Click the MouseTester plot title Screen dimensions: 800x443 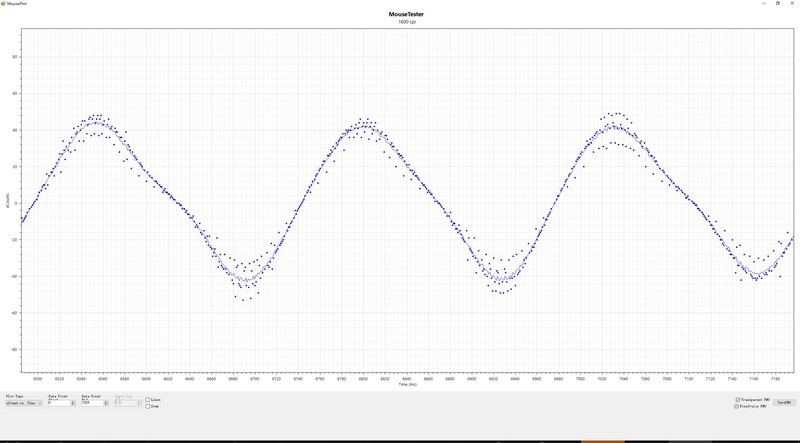tap(406, 14)
